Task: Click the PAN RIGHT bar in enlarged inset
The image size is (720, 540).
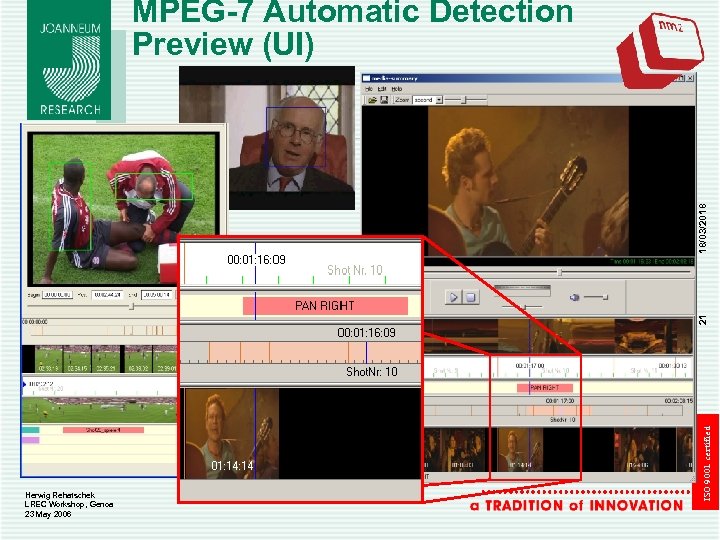Action: click(x=325, y=306)
